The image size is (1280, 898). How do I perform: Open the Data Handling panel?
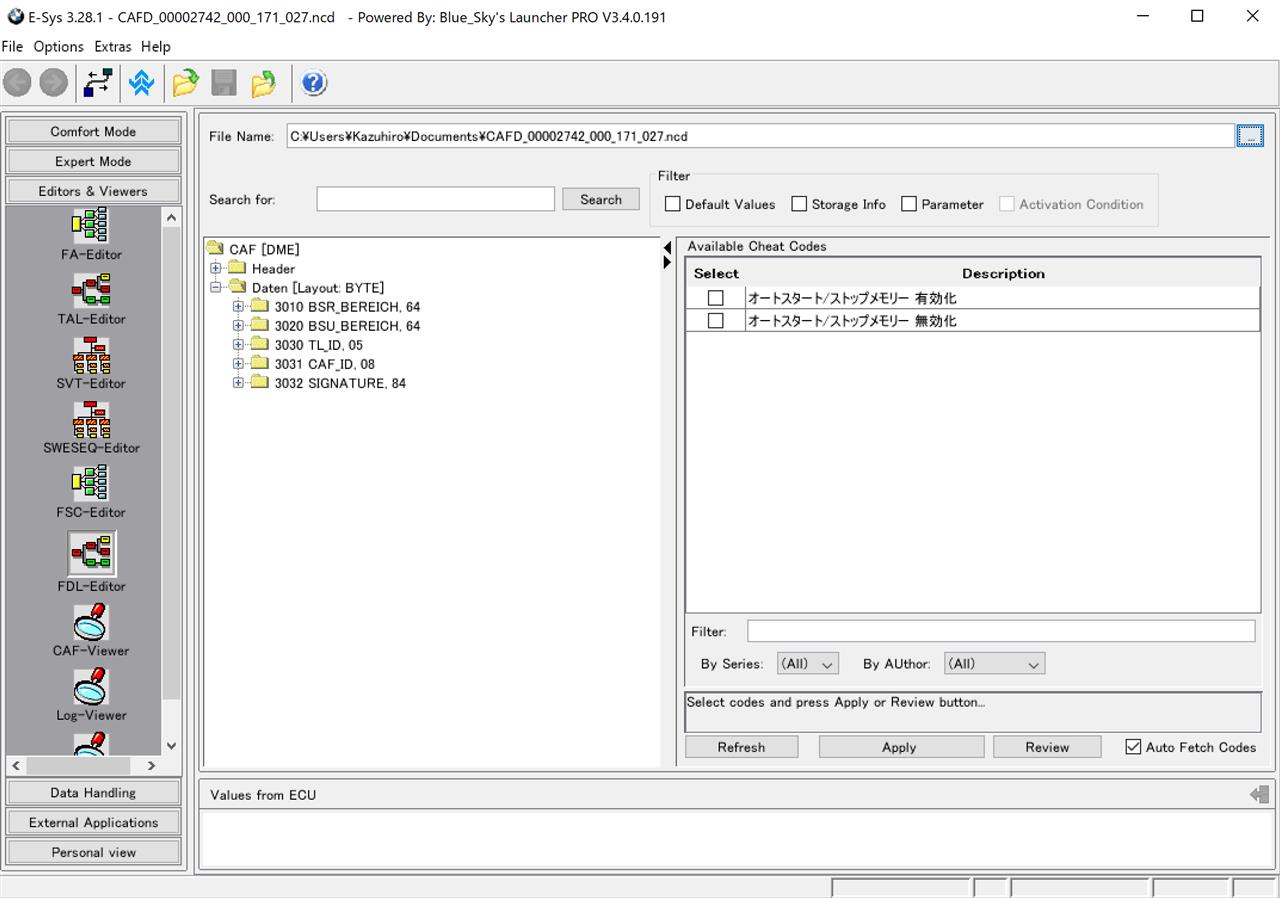93,792
